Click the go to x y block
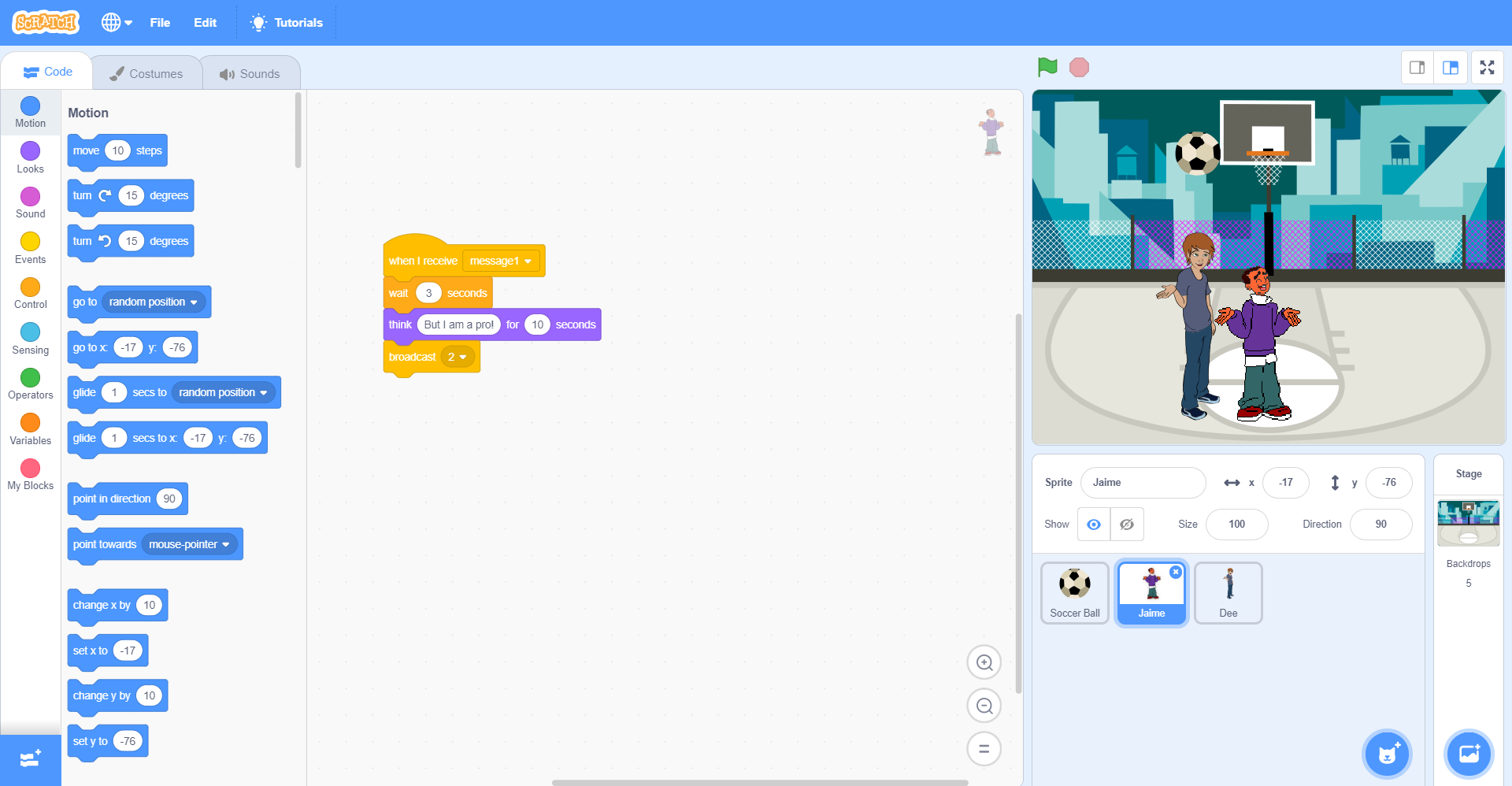Viewport: 1512px width, 786px height. [x=132, y=348]
